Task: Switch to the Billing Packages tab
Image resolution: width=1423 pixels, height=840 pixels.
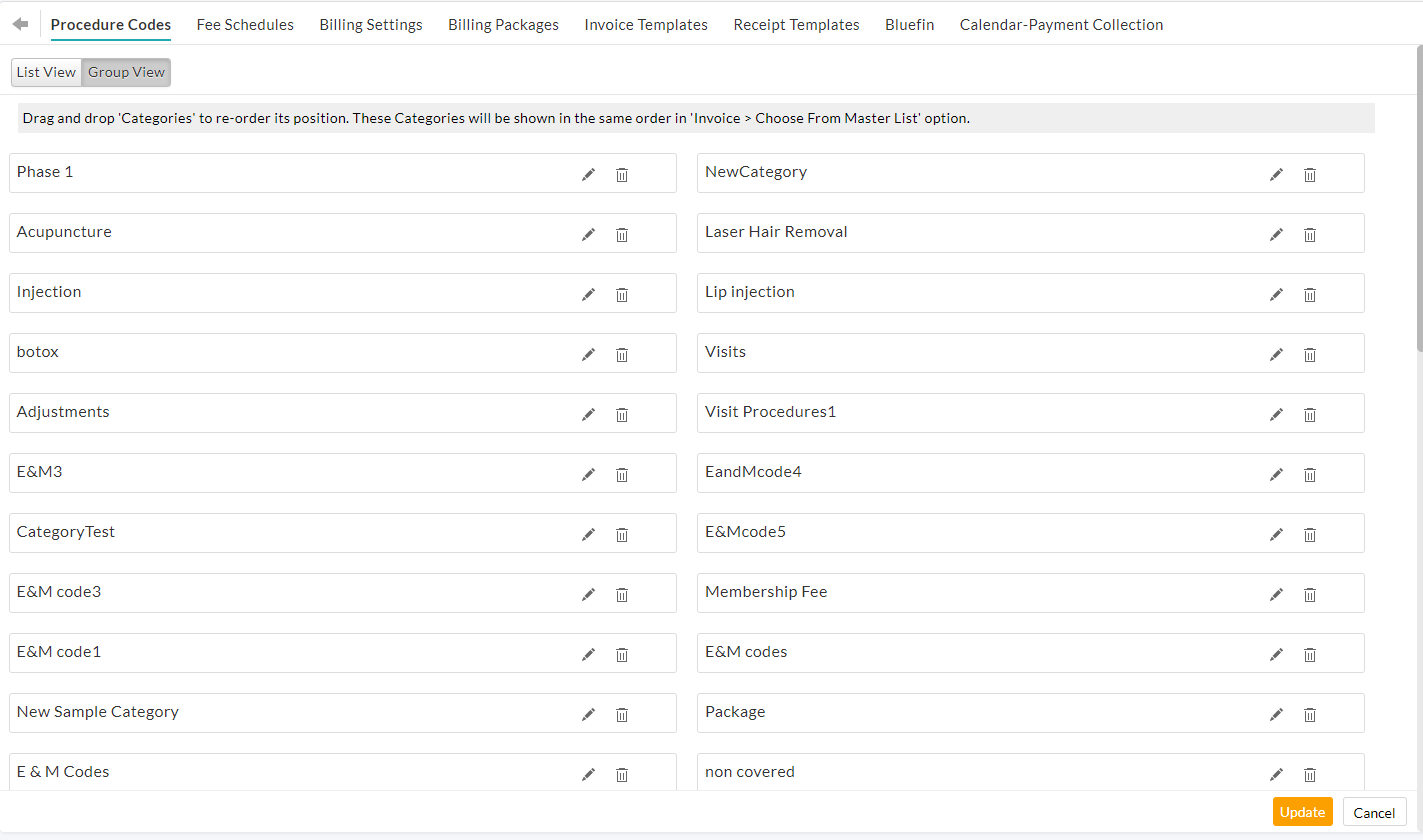Action: tap(503, 24)
